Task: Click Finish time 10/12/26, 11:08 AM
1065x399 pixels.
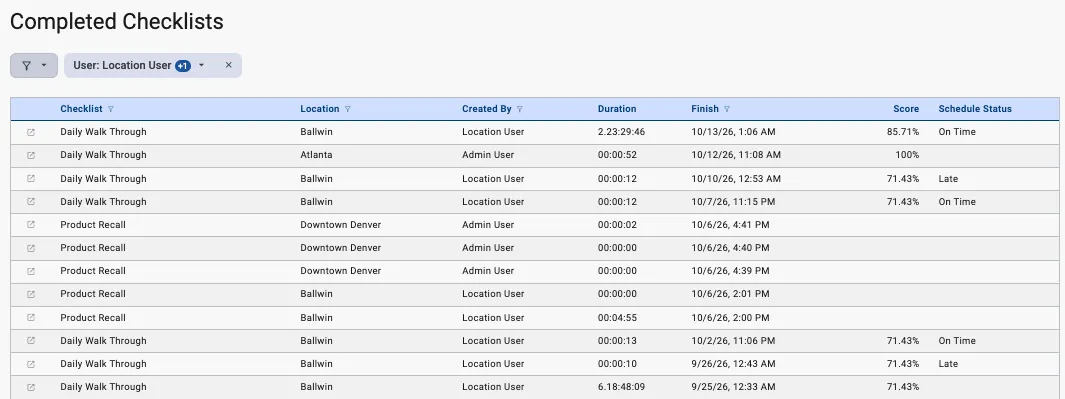Action: pyautogui.click(x=736, y=155)
